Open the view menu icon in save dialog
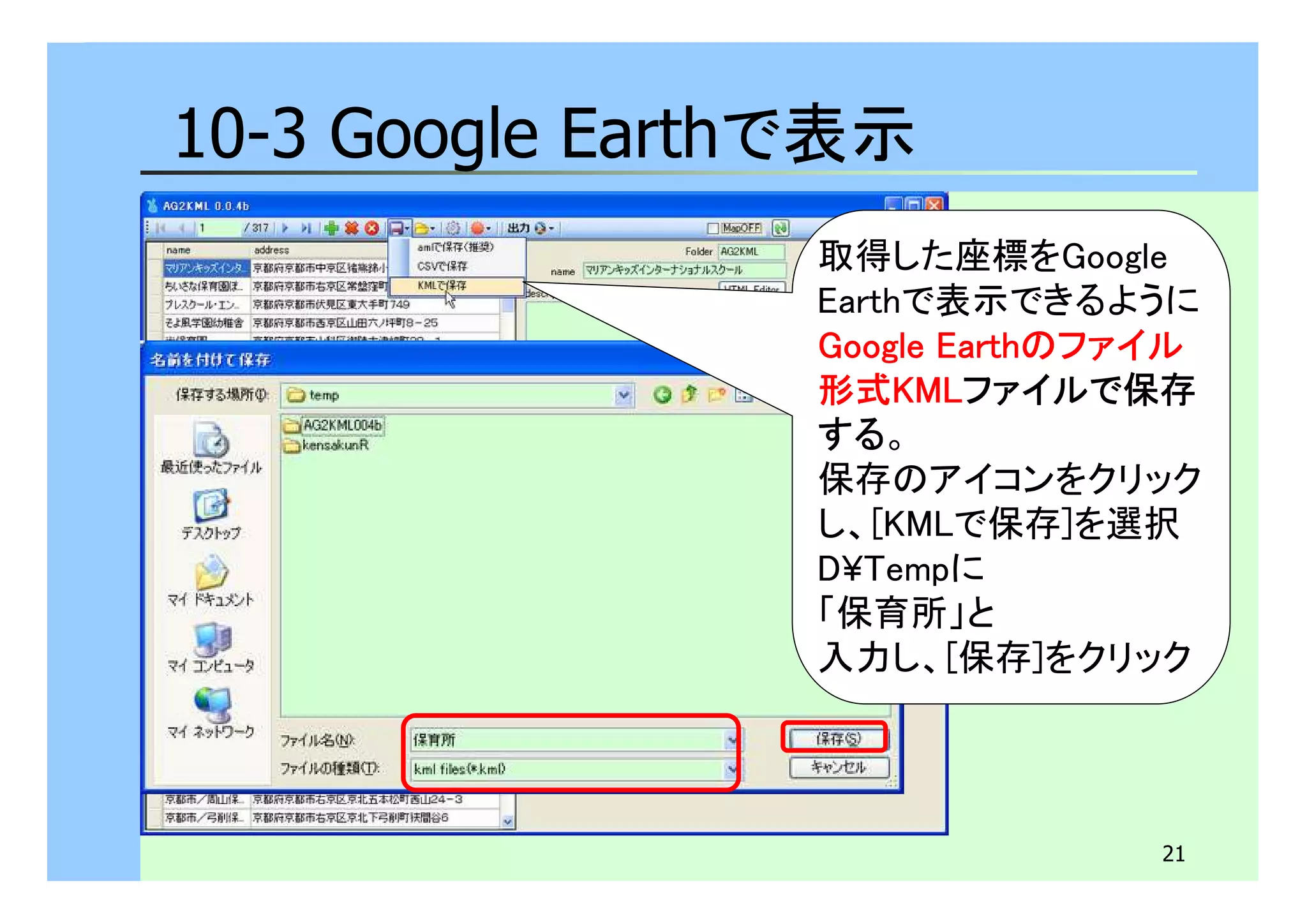 [744, 395]
